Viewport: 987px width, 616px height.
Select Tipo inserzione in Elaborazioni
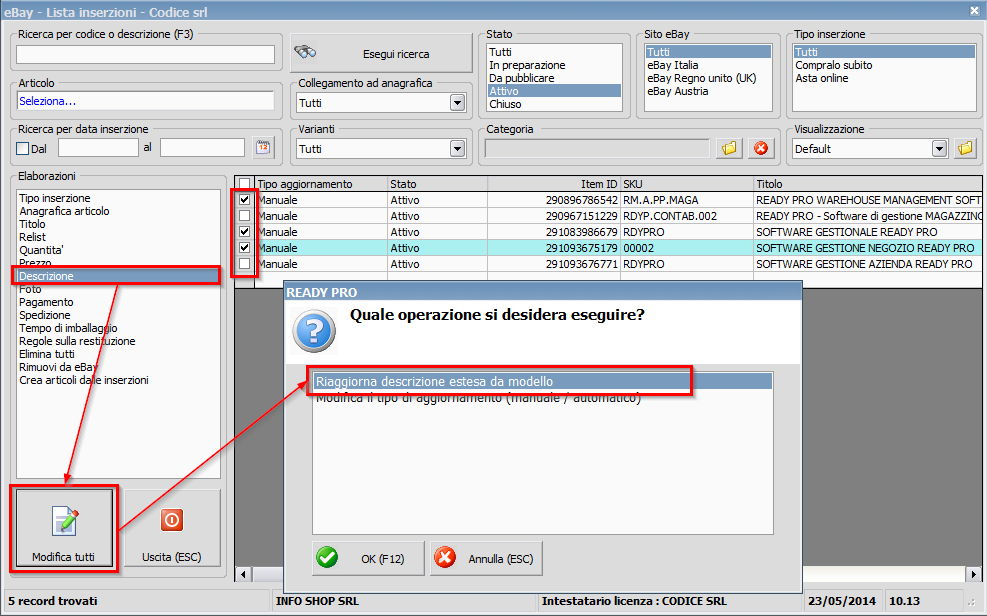(118, 198)
